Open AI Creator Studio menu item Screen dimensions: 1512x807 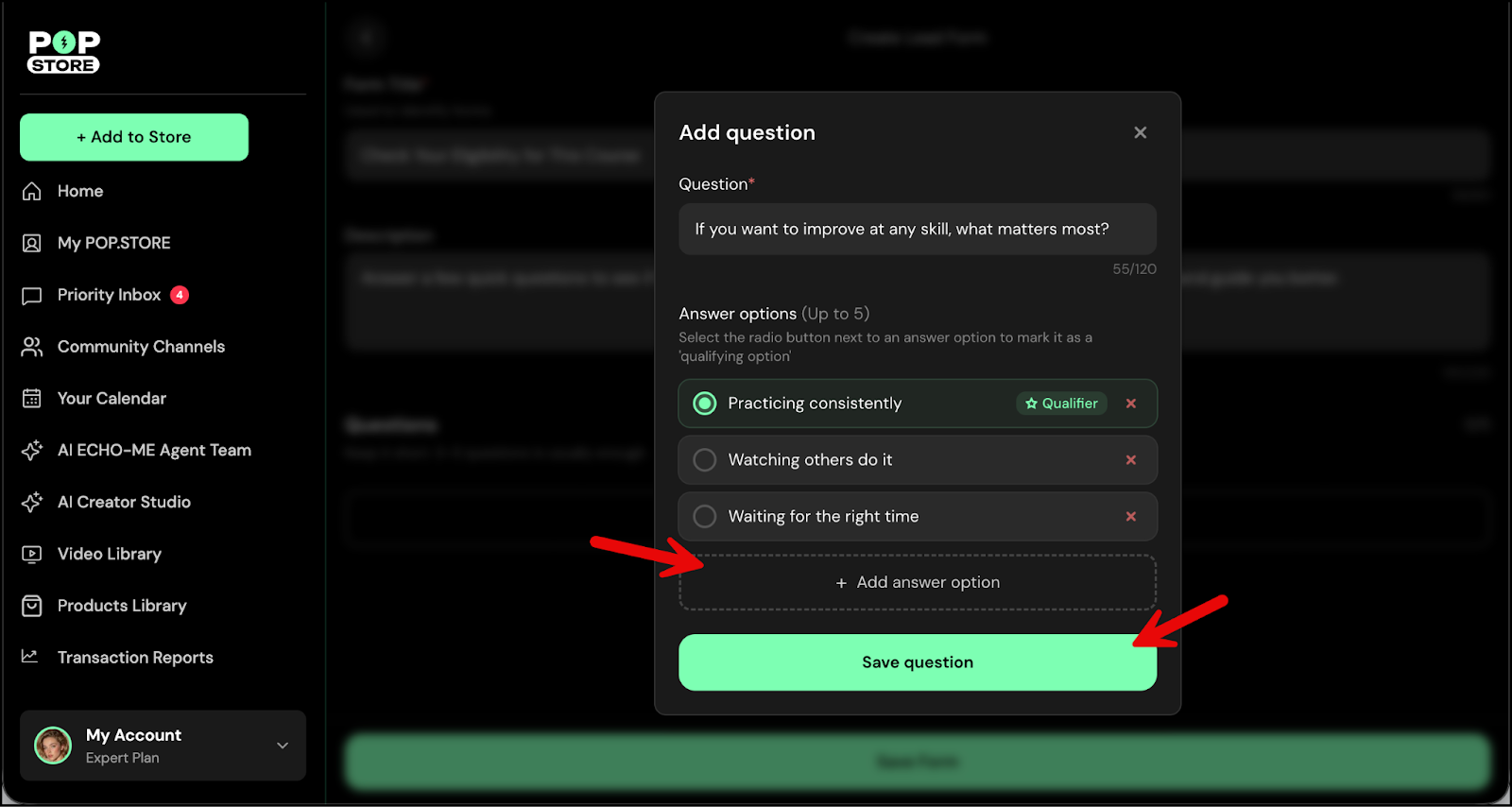click(x=124, y=502)
